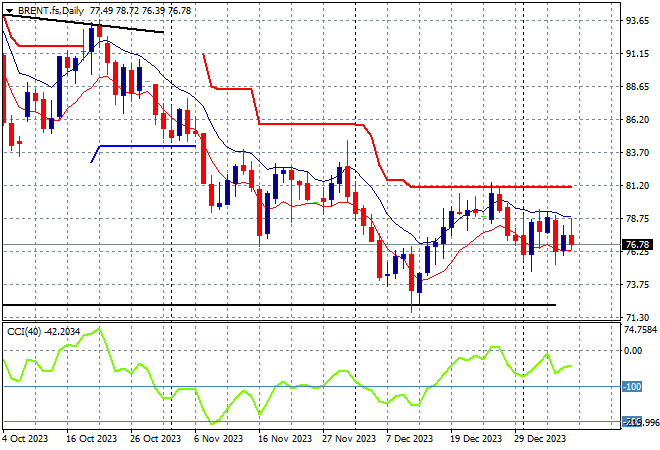Select the date label 16 Nov 2023
This screenshot has width=660, height=450.
tap(285, 439)
